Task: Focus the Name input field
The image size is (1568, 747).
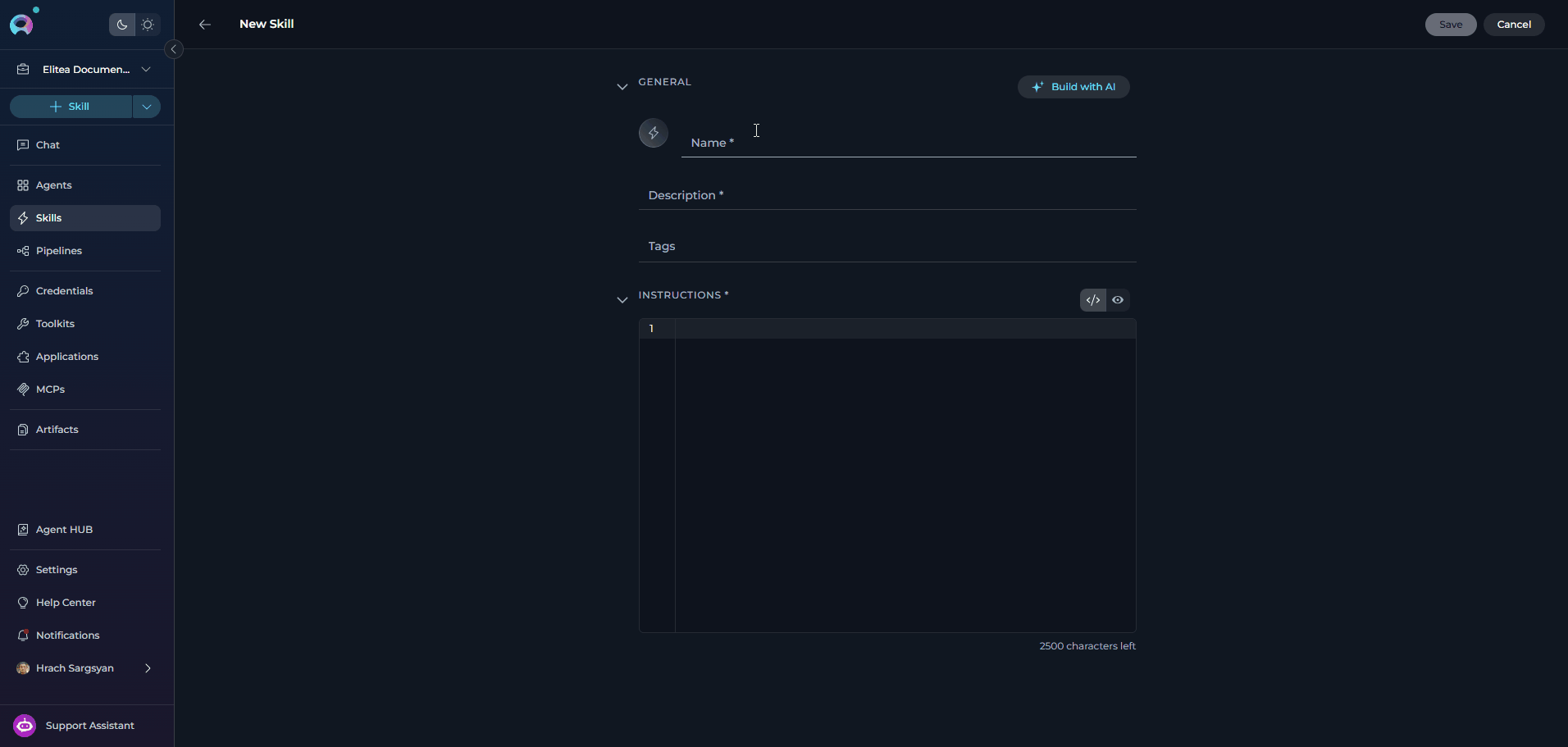Action: pyautogui.click(x=909, y=138)
